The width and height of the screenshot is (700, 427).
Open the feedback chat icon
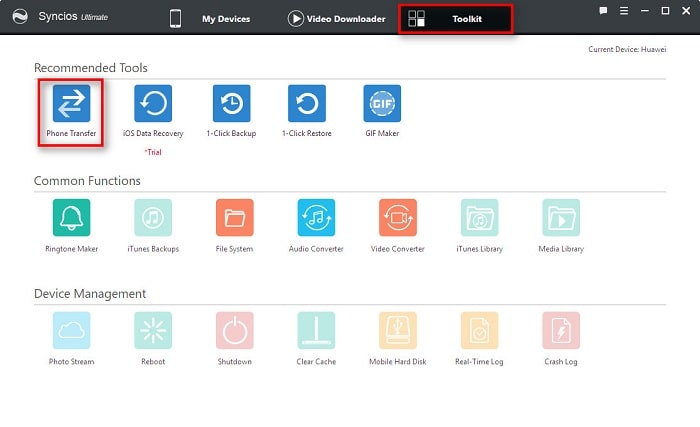click(x=603, y=11)
